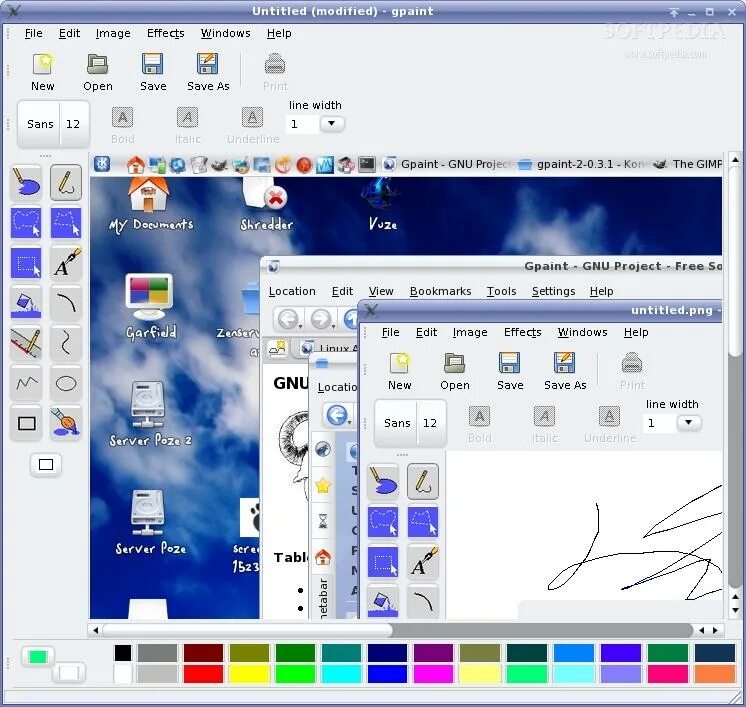This screenshot has height=707, width=746.
Task: Pick the magenta palette color
Action: coord(433,674)
